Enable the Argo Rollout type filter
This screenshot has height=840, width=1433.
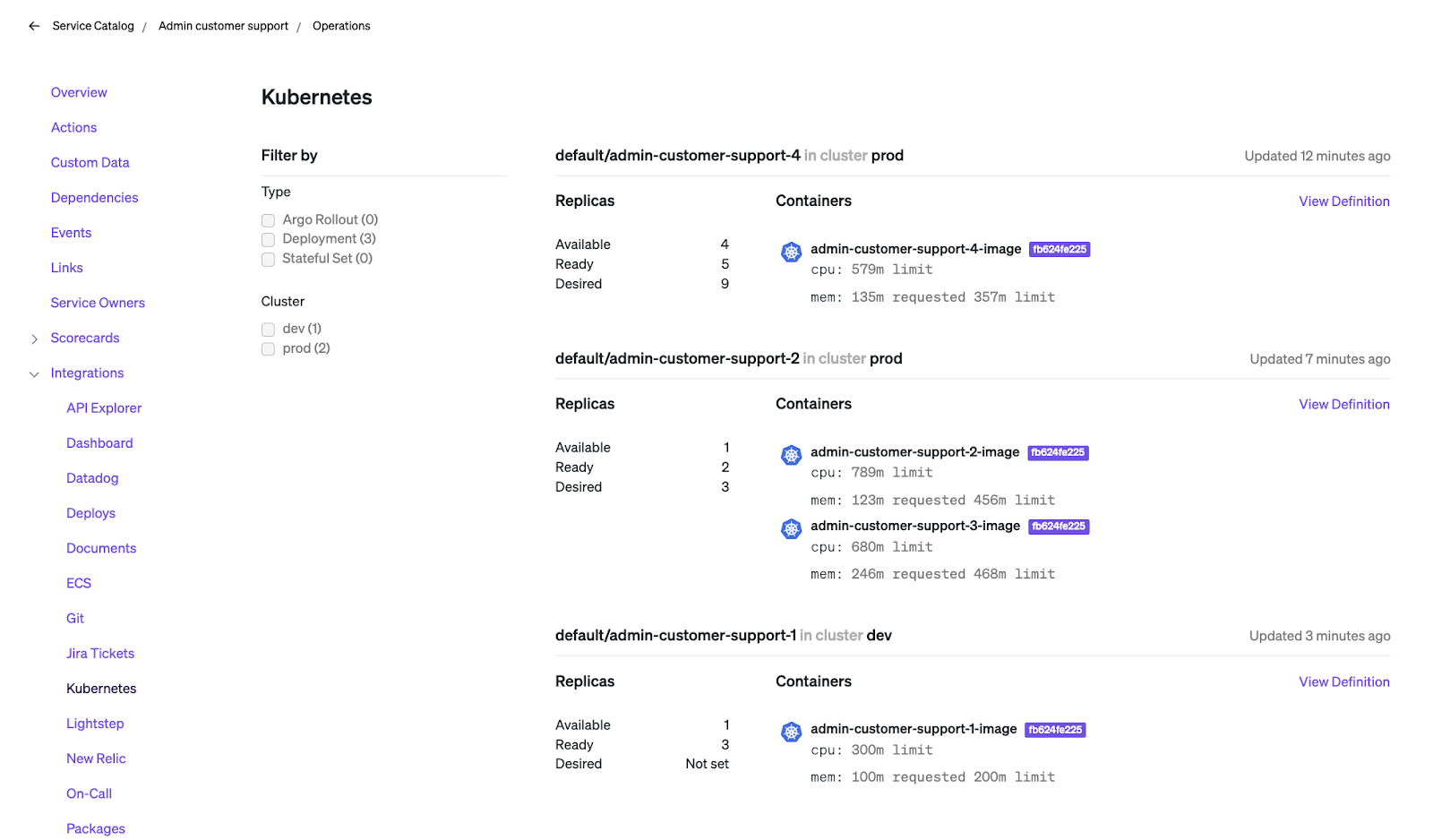(x=268, y=219)
